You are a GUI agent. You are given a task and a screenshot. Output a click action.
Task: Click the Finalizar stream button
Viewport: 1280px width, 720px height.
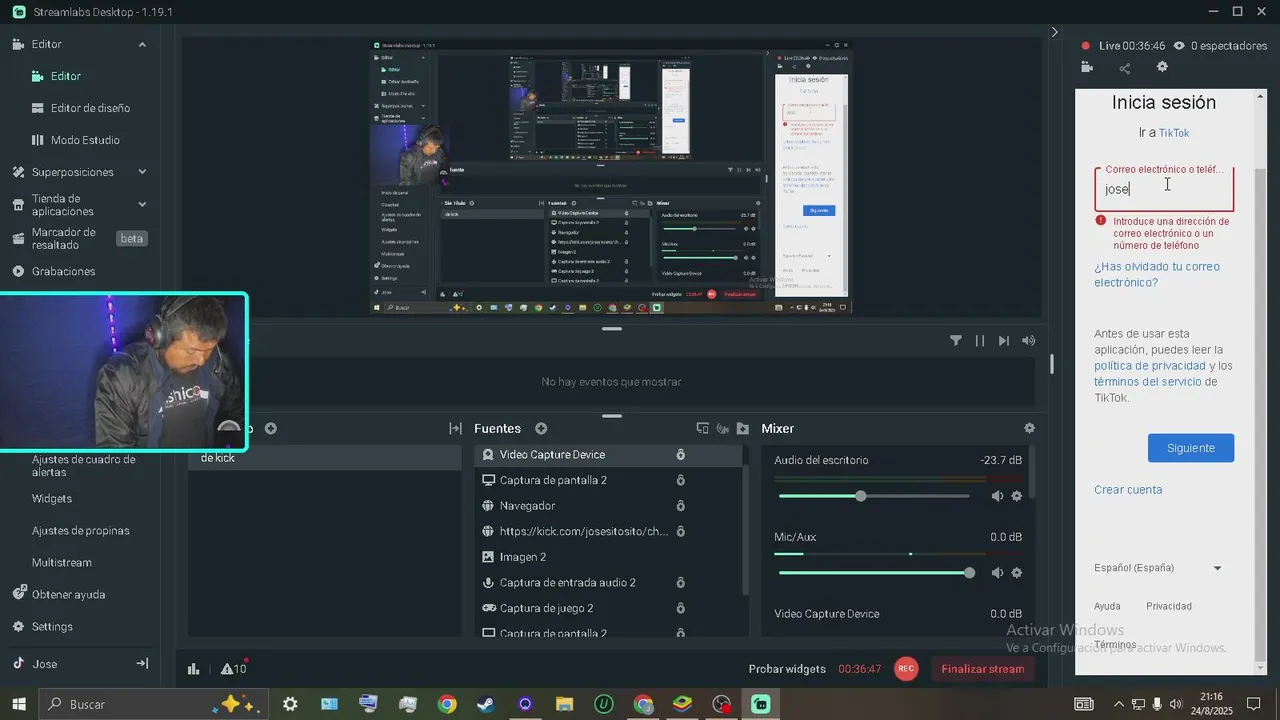983,669
